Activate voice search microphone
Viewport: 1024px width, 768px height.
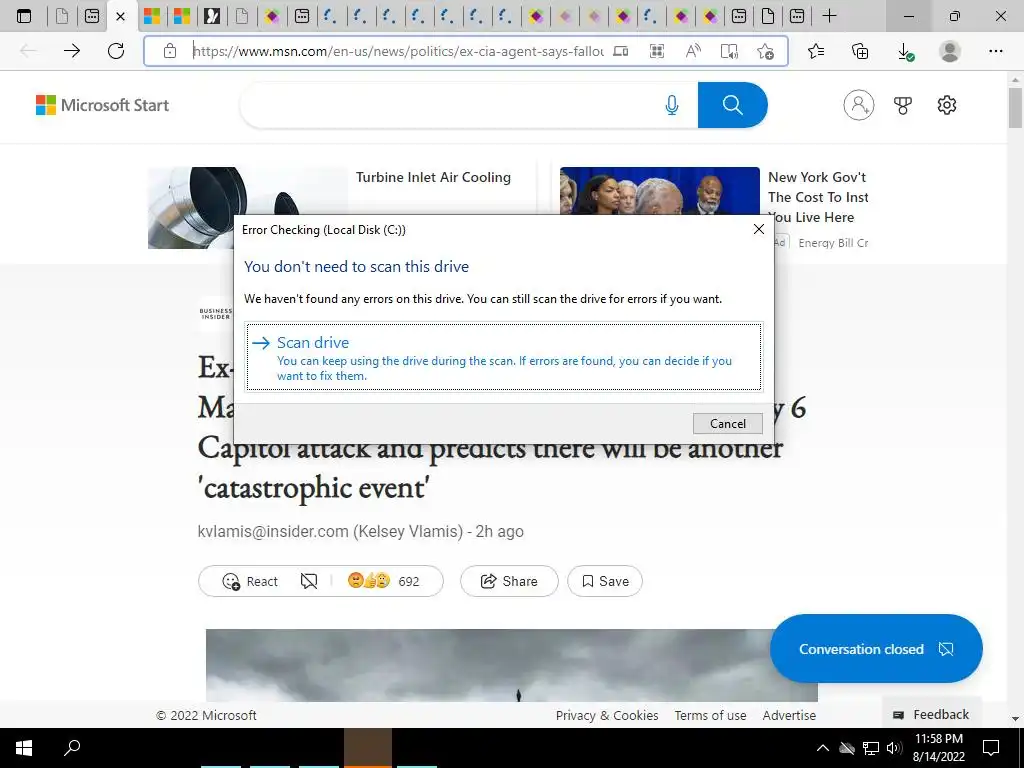pos(671,105)
